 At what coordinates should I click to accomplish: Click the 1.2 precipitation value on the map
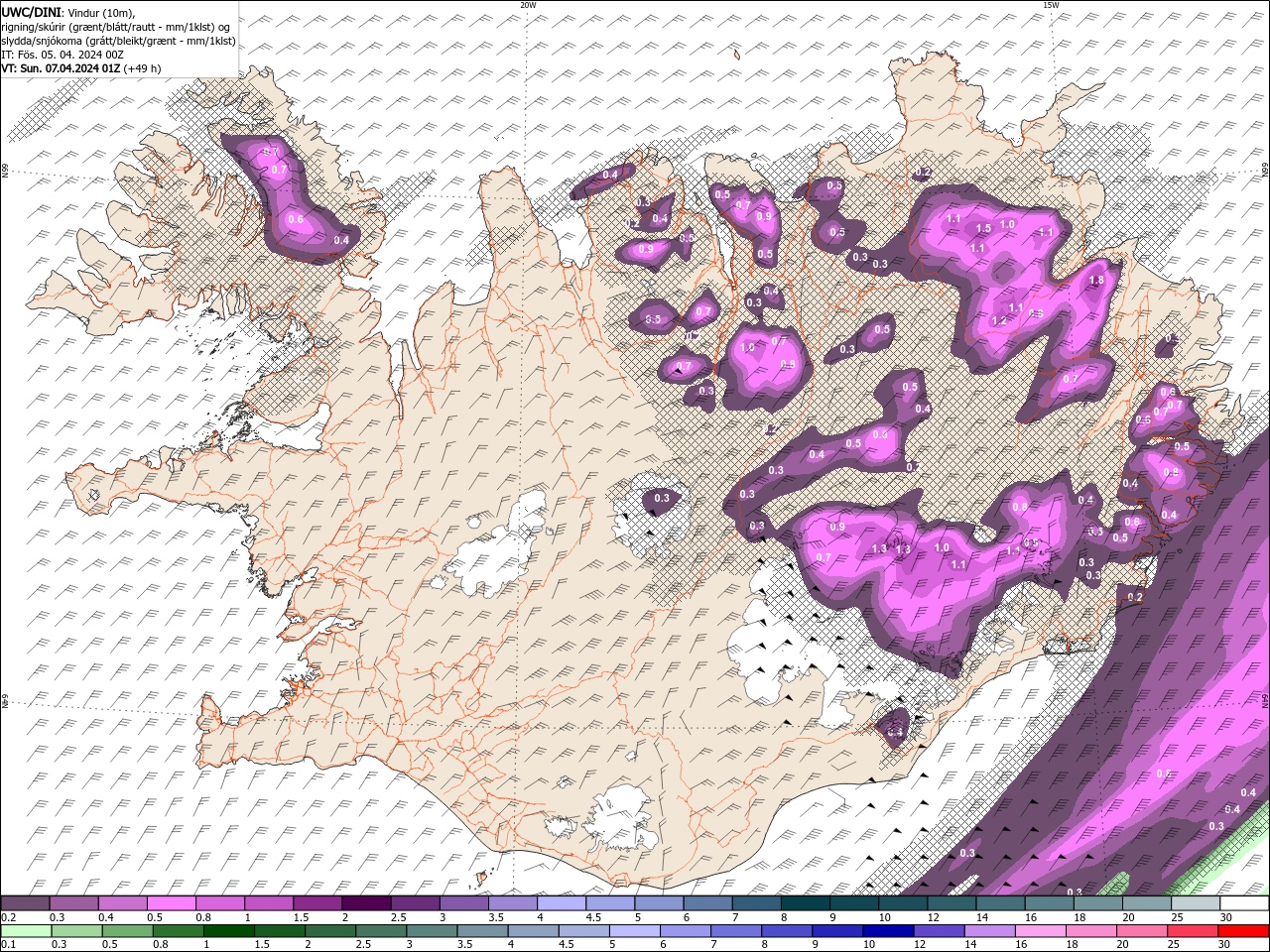pyautogui.click(x=999, y=320)
